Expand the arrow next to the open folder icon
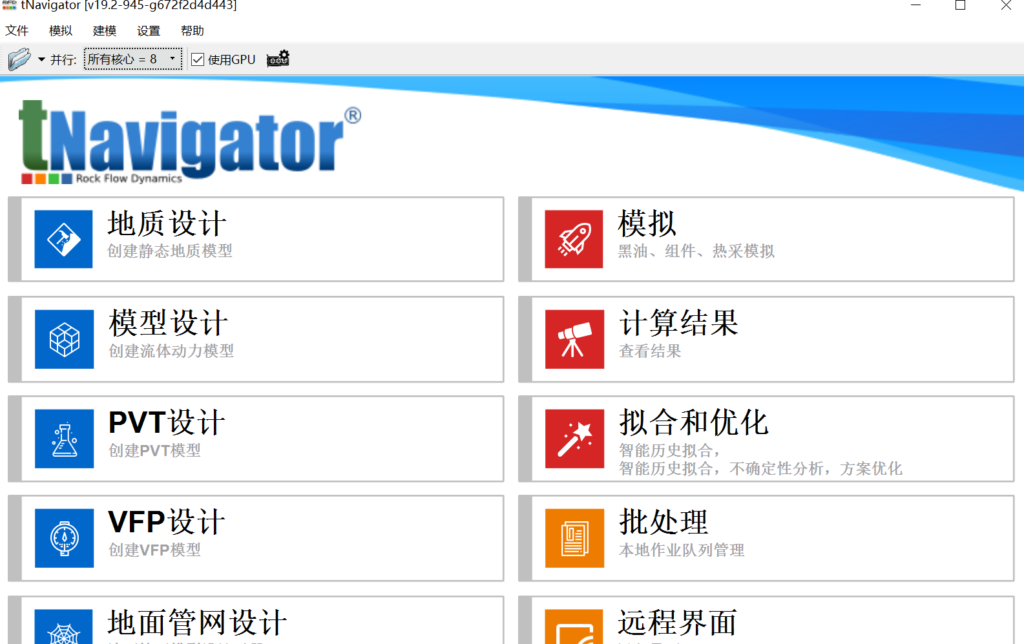This screenshot has height=644, width=1024. tap(41, 59)
